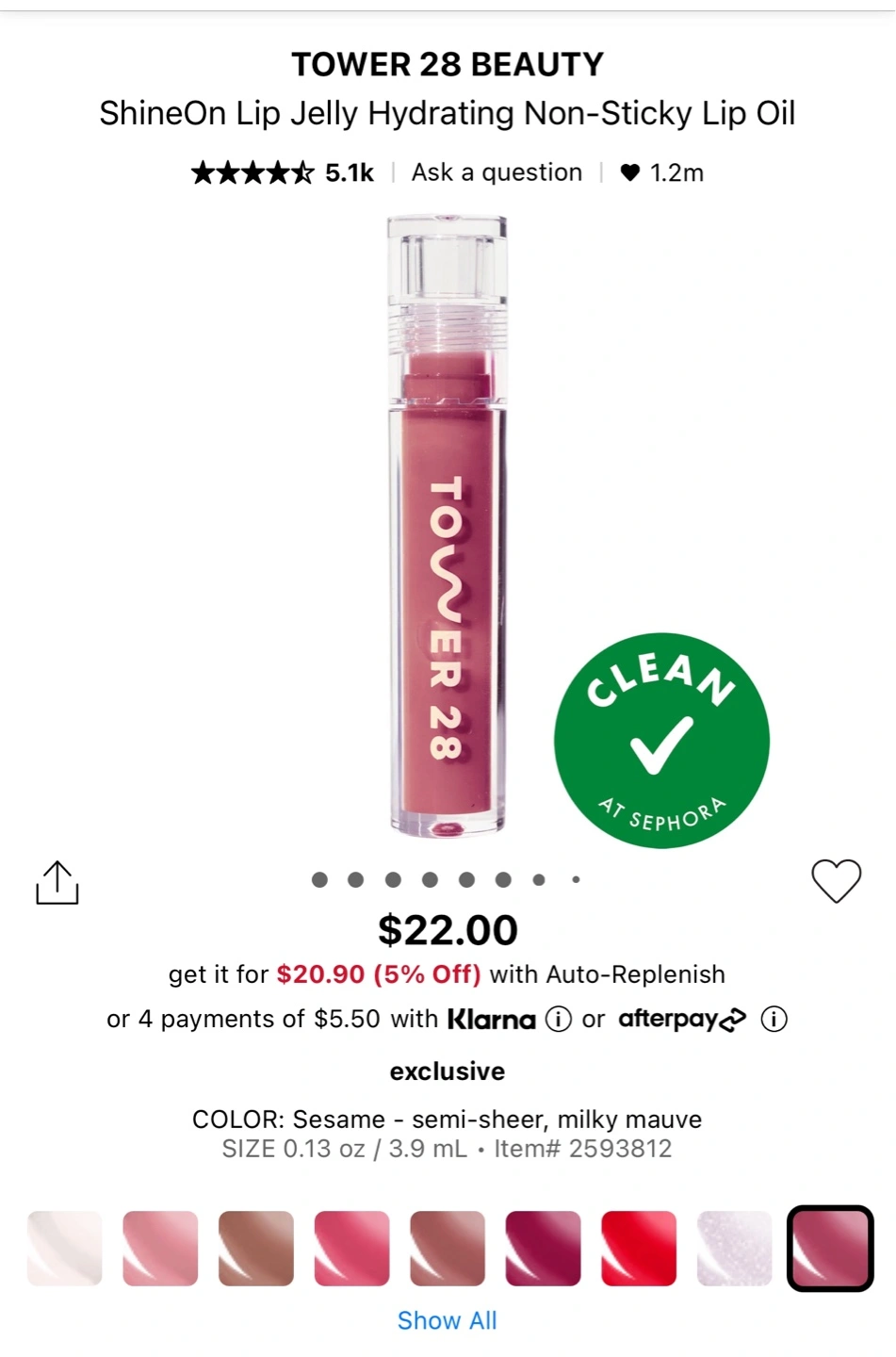This screenshot has width=896, height=1357.
Task: Select the first white clear shade swatch
Action: click(64, 1249)
